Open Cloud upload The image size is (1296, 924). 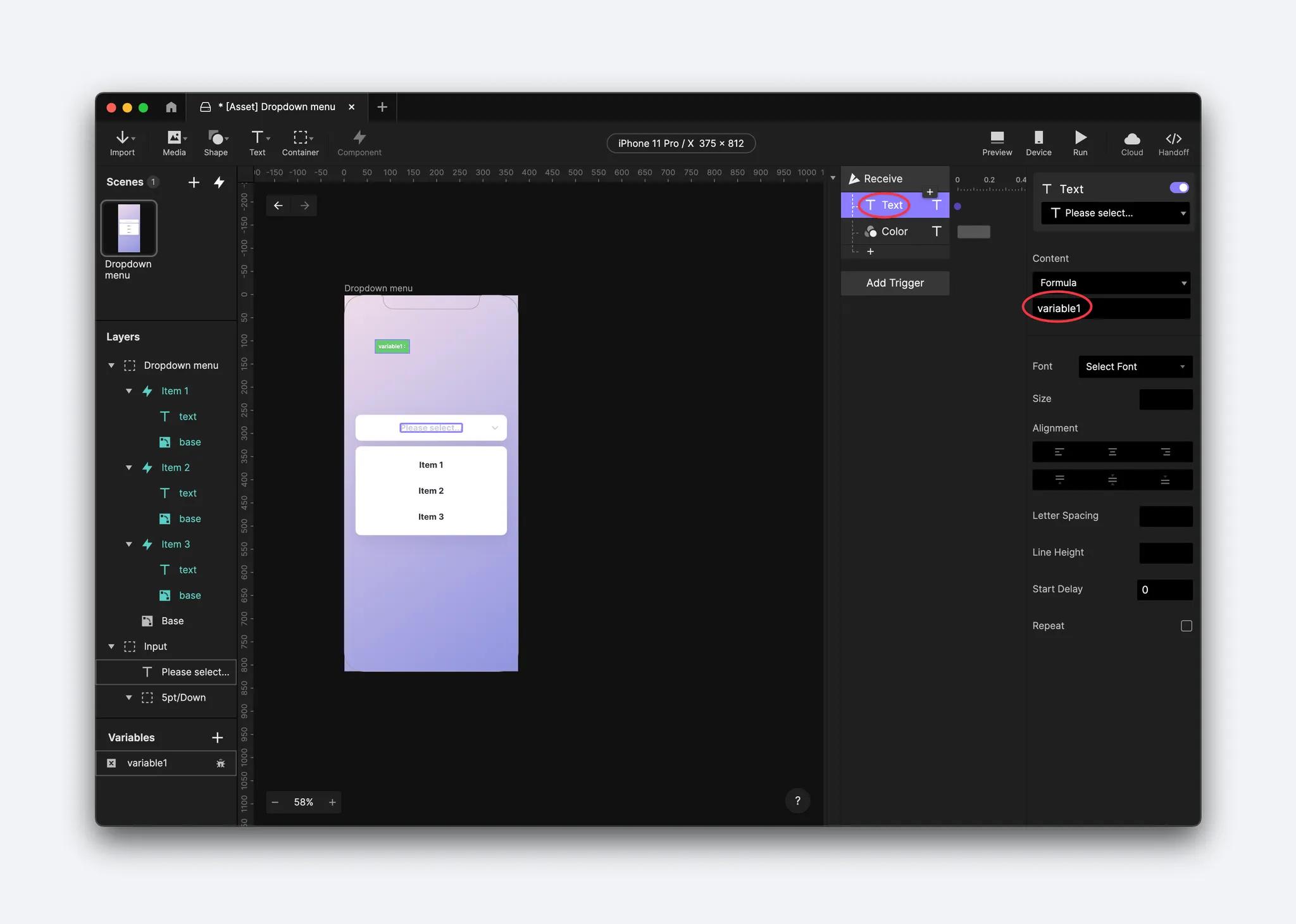(1132, 143)
